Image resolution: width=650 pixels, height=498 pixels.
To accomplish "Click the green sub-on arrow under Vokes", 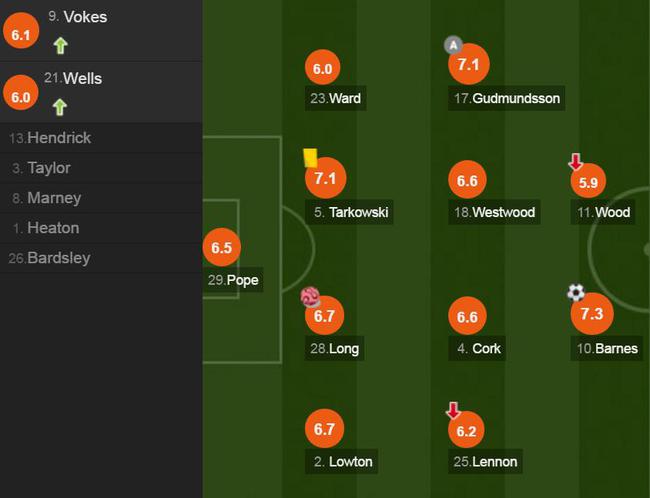I will [x=61, y=46].
